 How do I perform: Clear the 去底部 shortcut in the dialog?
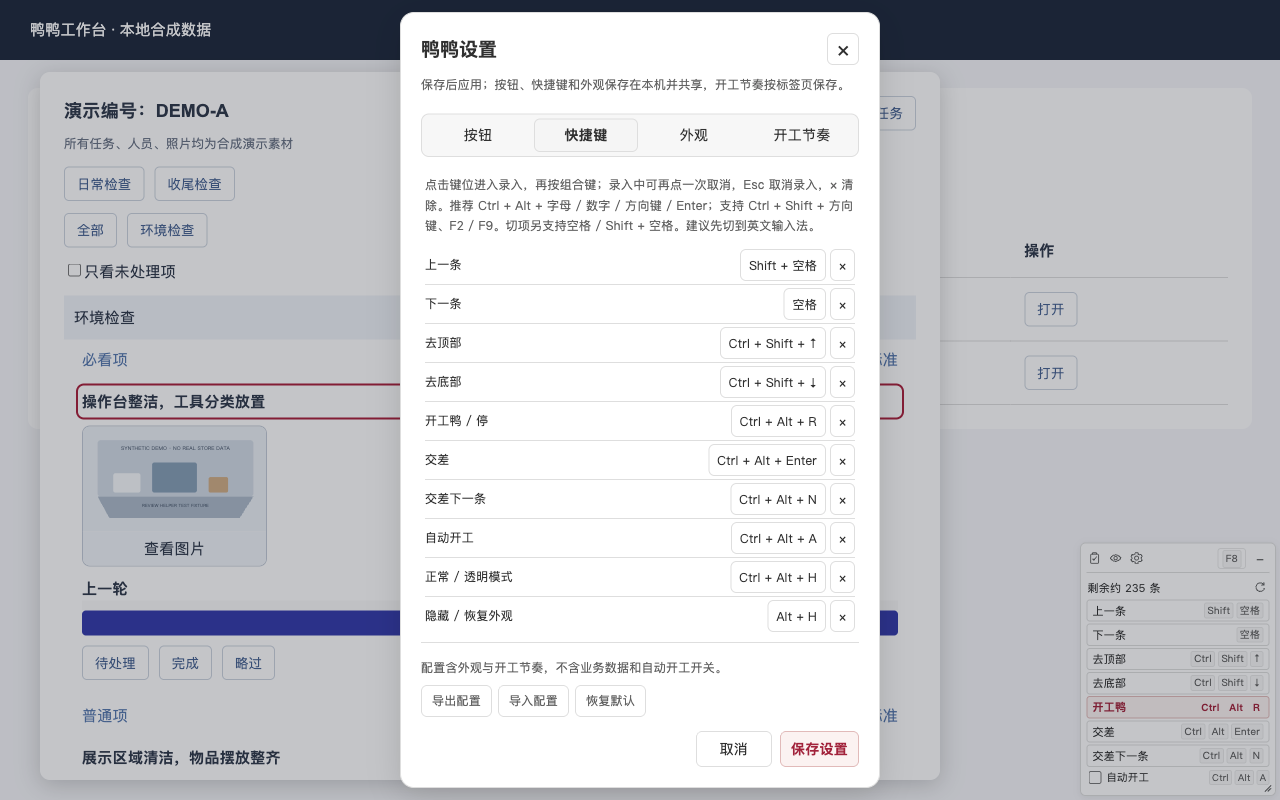[x=842, y=382]
